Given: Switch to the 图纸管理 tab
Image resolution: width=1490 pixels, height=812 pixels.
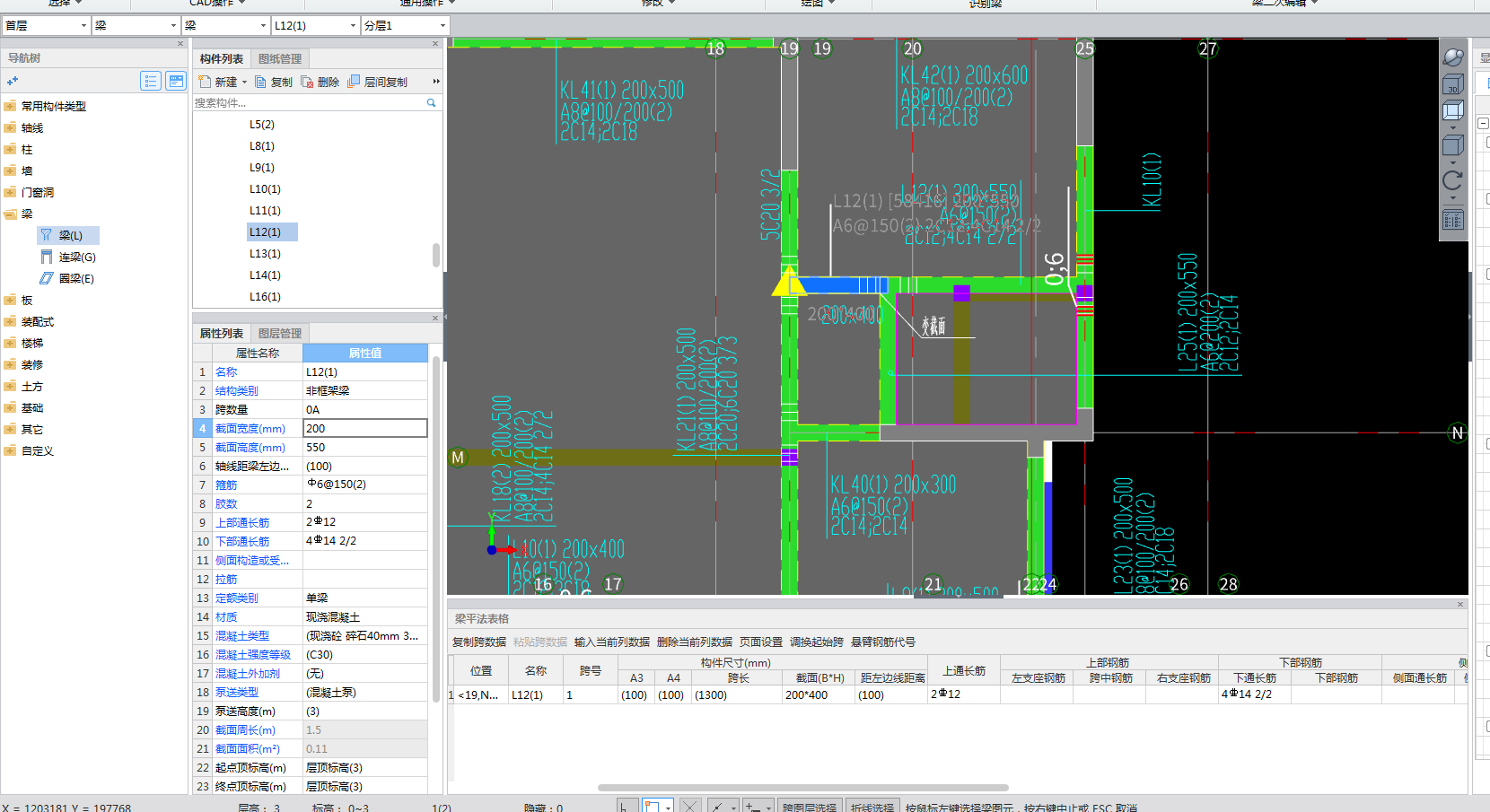Looking at the screenshot, I should tap(280, 58).
